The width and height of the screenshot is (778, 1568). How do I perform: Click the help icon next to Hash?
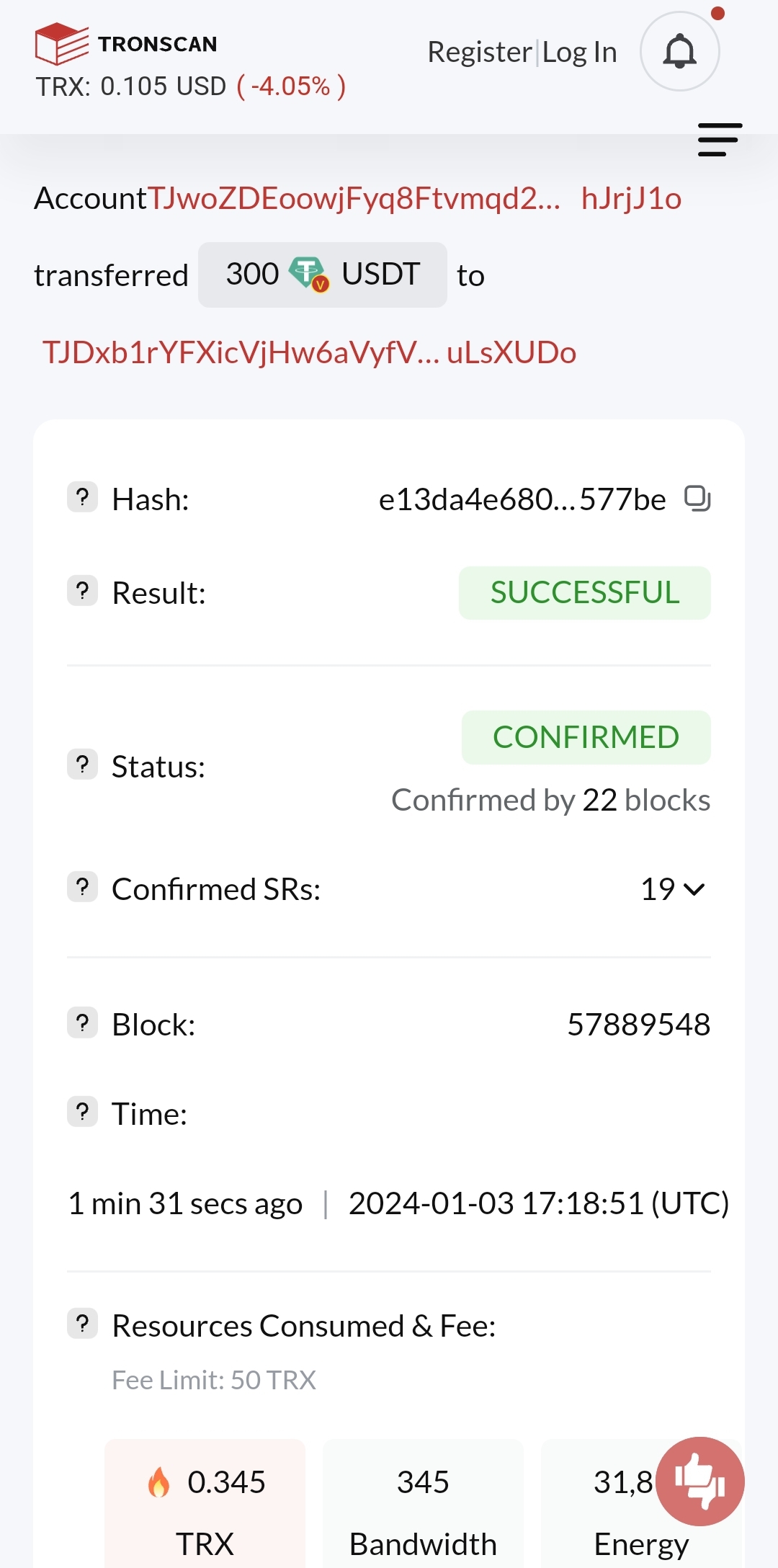tap(83, 497)
